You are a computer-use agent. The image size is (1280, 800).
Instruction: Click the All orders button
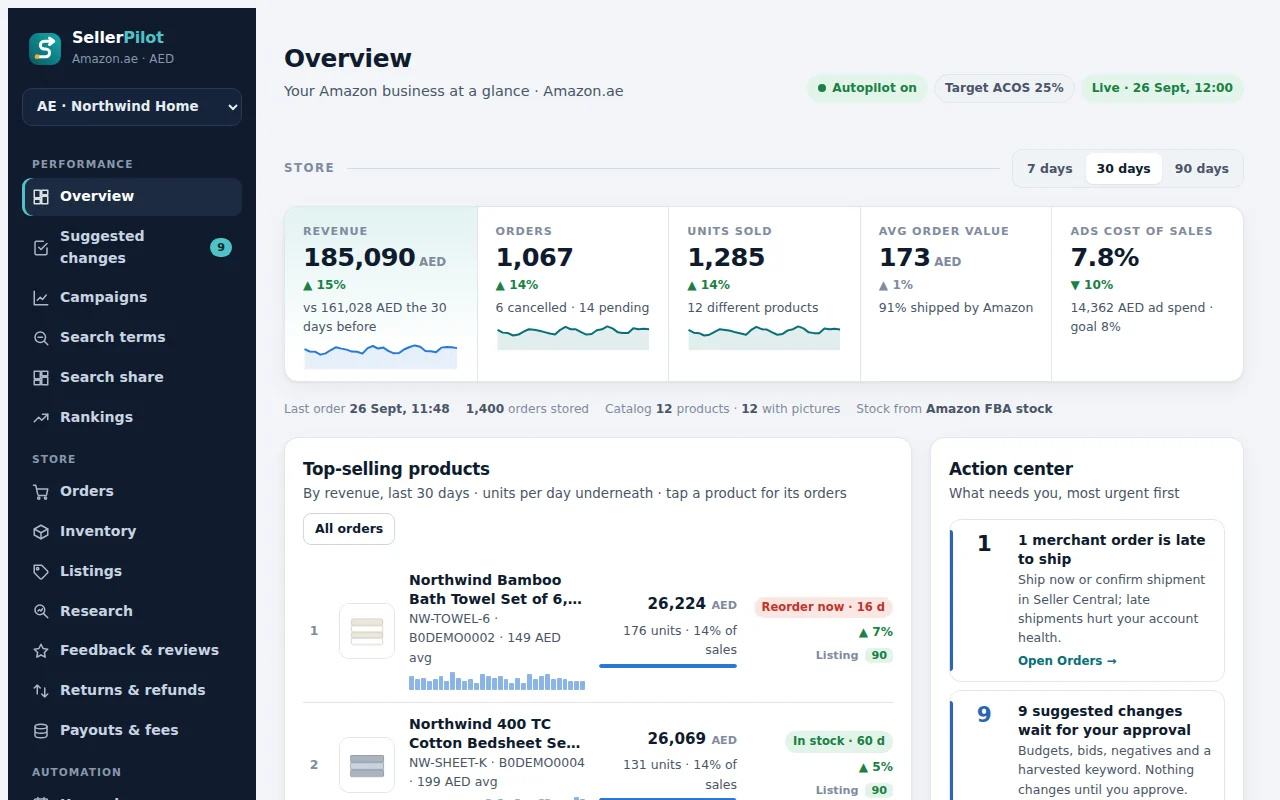[x=349, y=529]
